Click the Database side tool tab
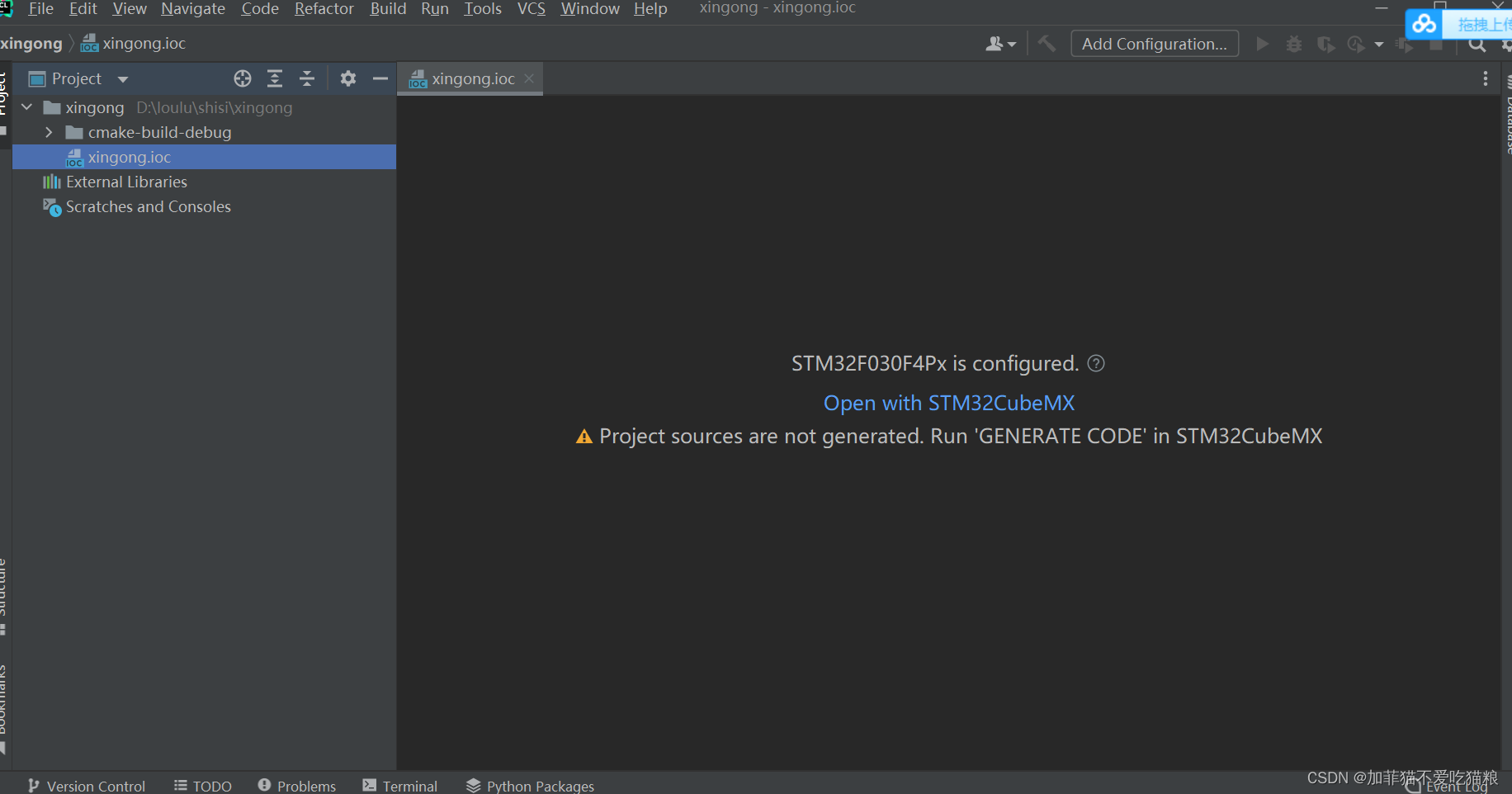The width and height of the screenshot is (1512, 794). click(1507, 116)
